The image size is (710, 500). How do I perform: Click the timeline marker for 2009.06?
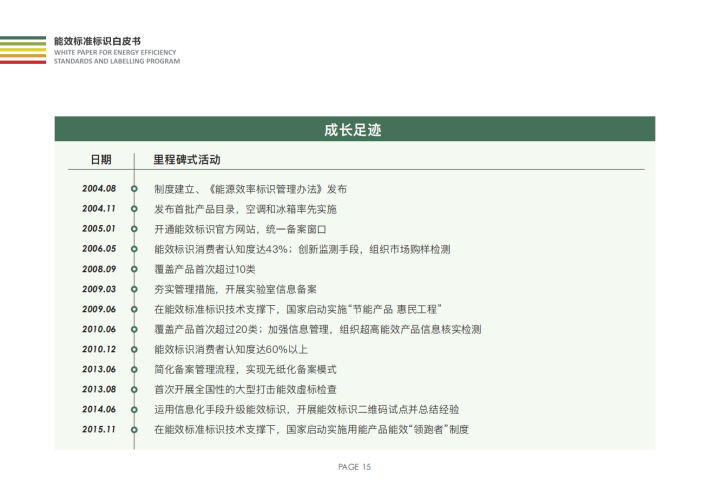pos(134,309)
